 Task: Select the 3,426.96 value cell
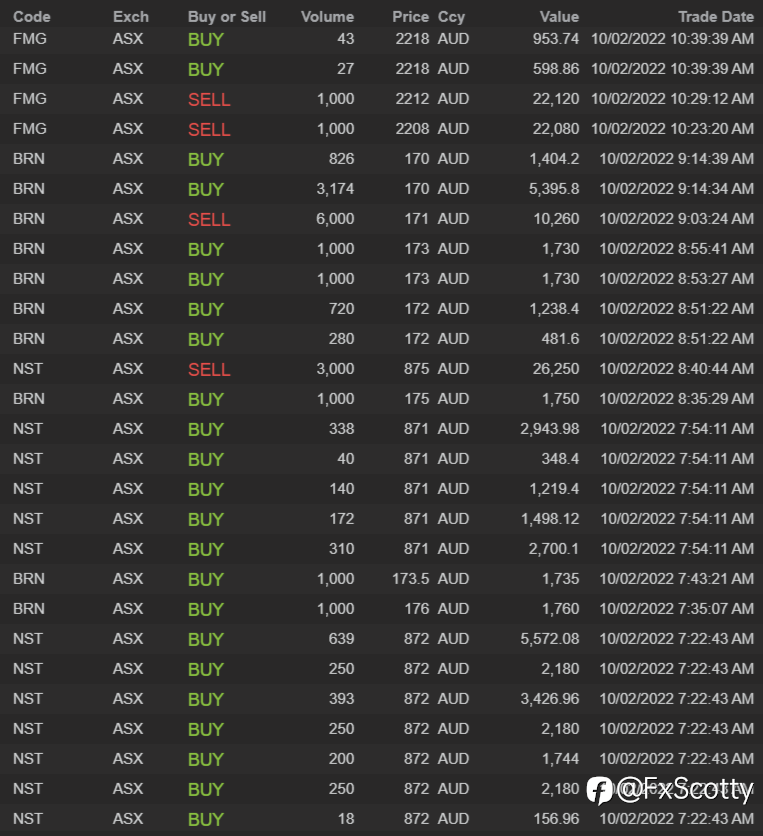point(550,699)
